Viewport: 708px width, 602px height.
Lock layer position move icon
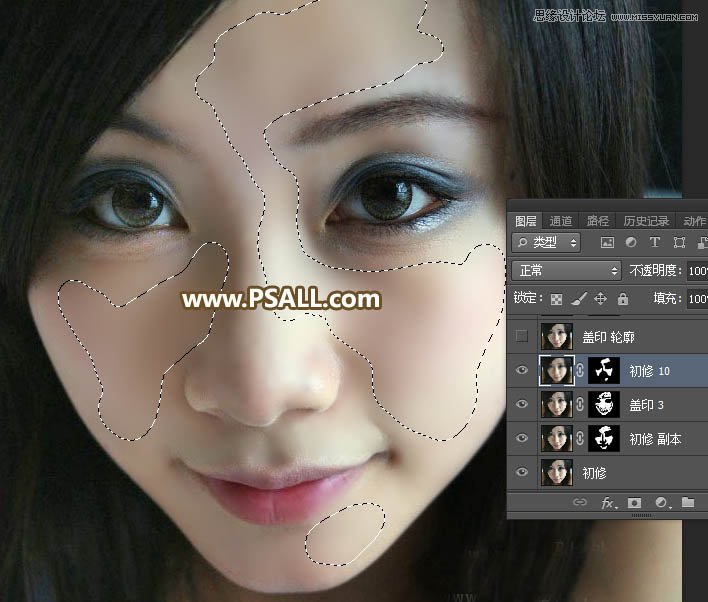click(601, 299)
